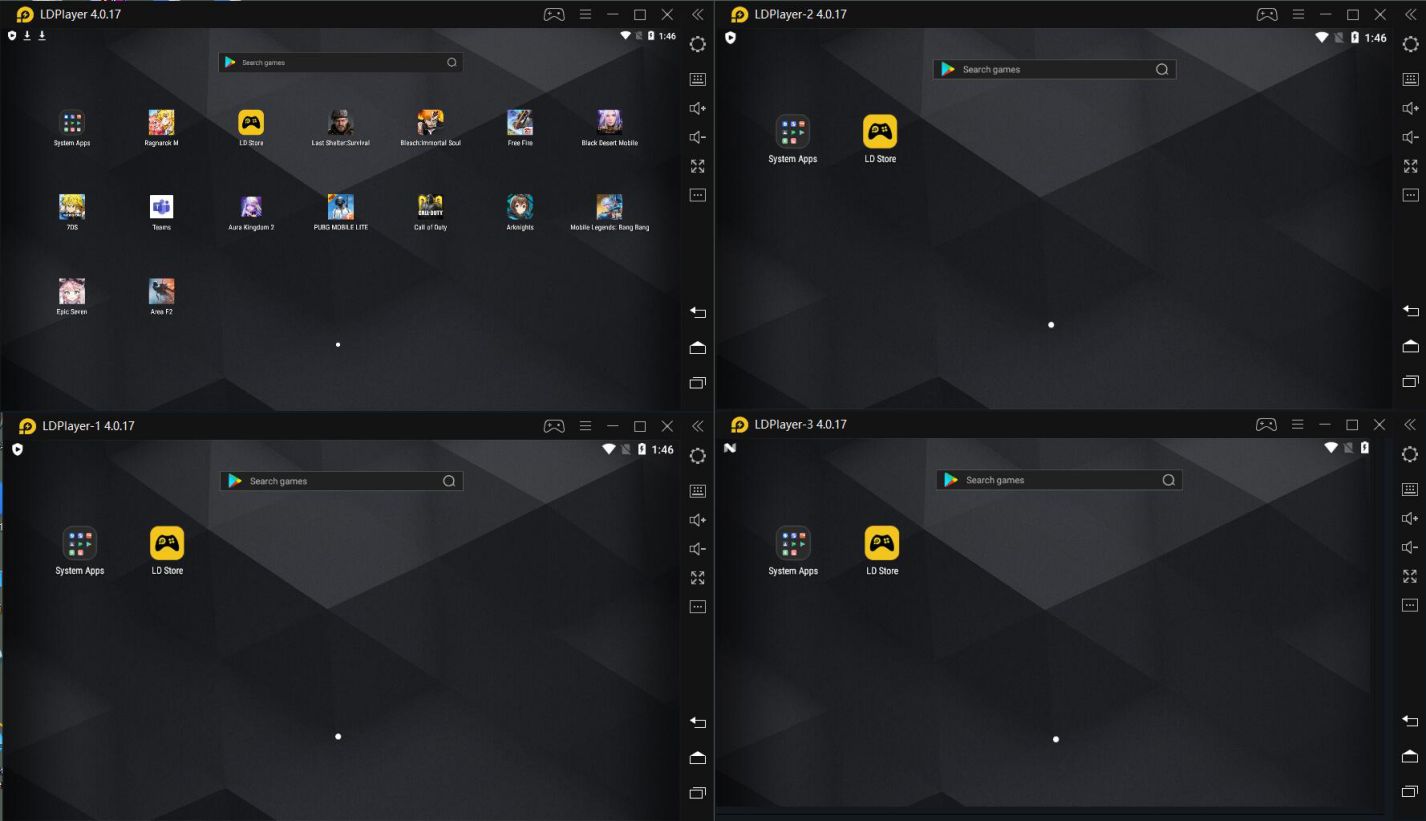Open settings gear in LDPlayer-3 sidebar

point(1410,454)
